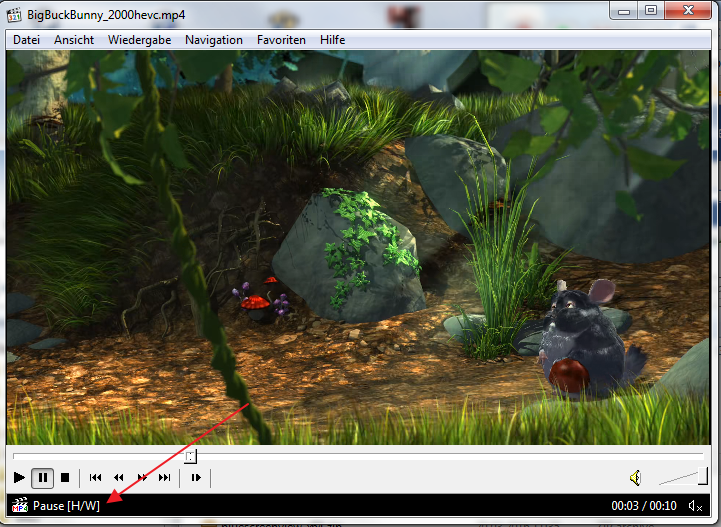Click the video display area

(359, 247)
